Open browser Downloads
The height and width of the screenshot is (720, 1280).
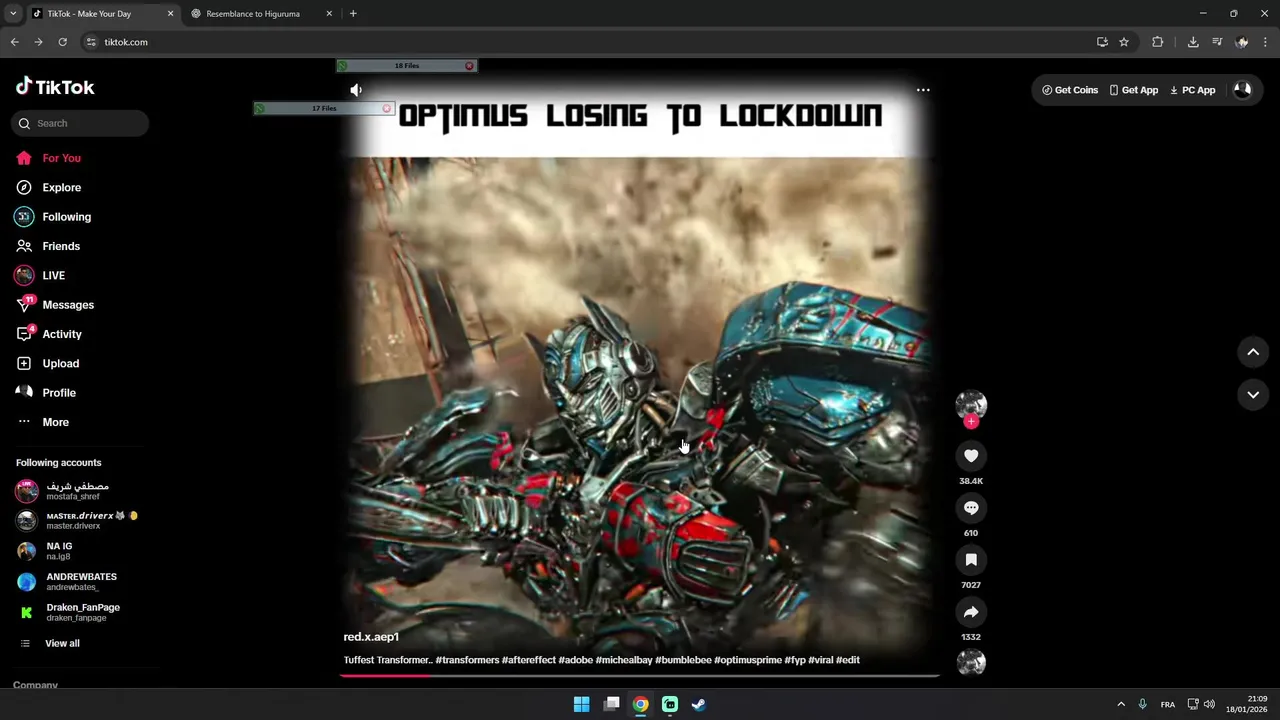1193,42
